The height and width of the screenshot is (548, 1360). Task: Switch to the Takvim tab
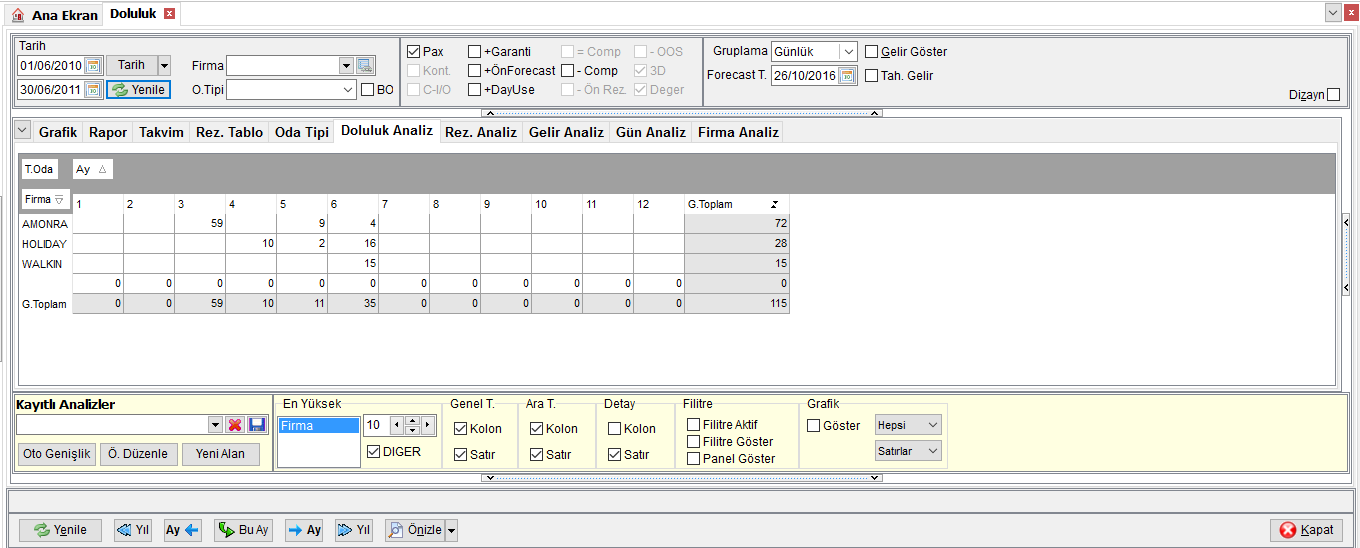click(161, 132)
